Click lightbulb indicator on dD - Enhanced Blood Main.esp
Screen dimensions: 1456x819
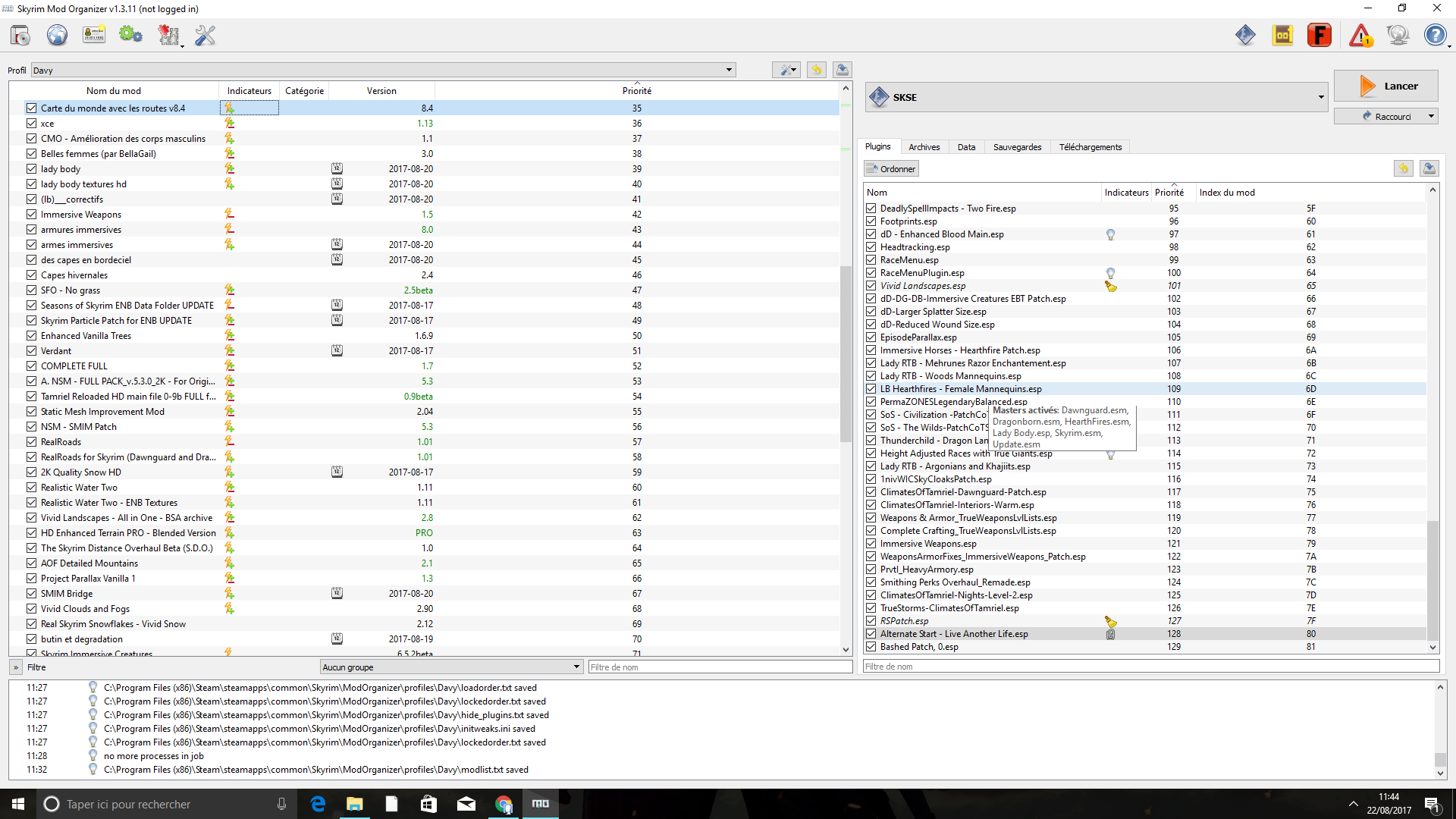coord(1110,234)
